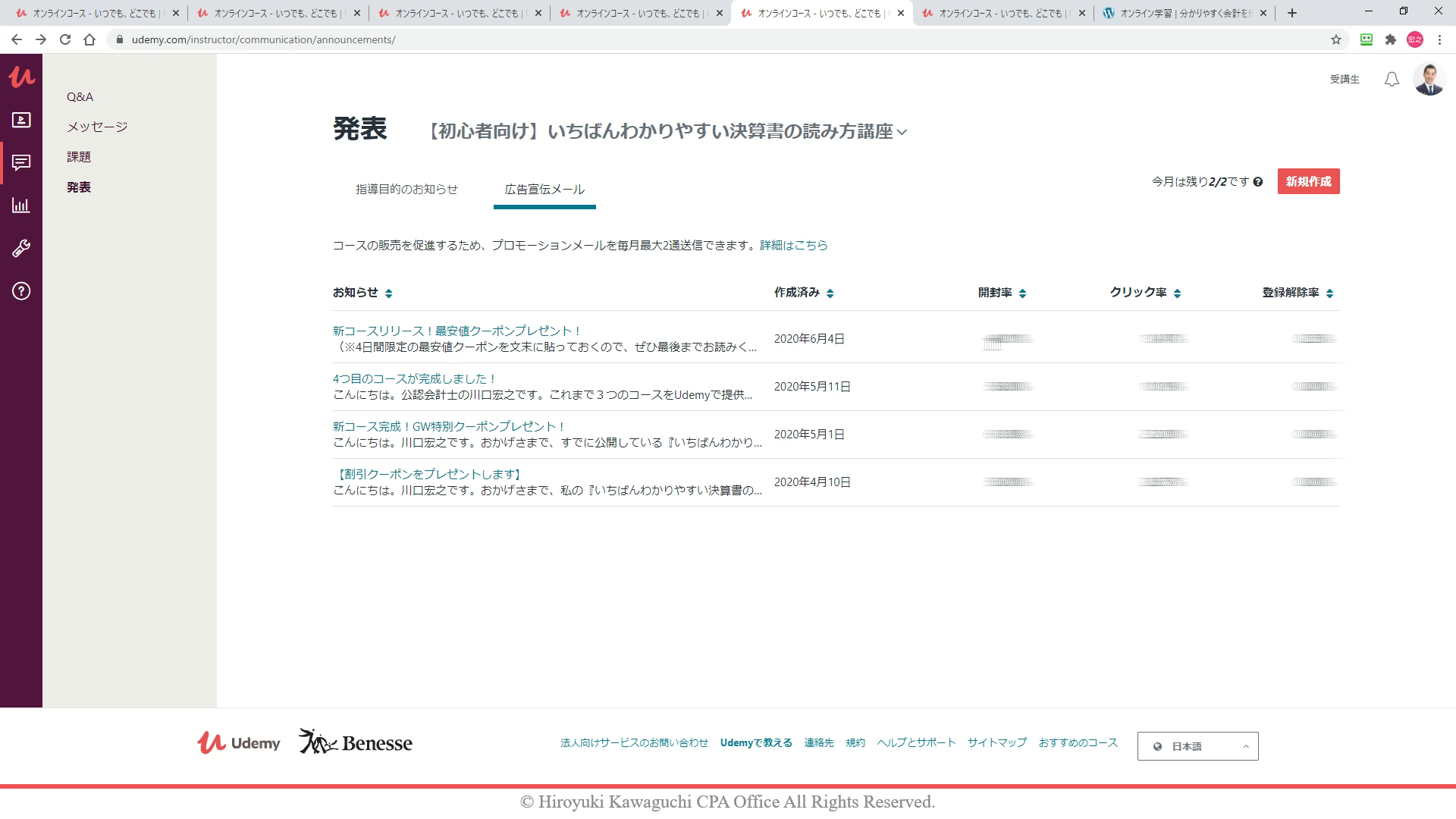The image size is (1456, 819).
Task: Open サイトマップ footer link
Action: coord(997,742)
